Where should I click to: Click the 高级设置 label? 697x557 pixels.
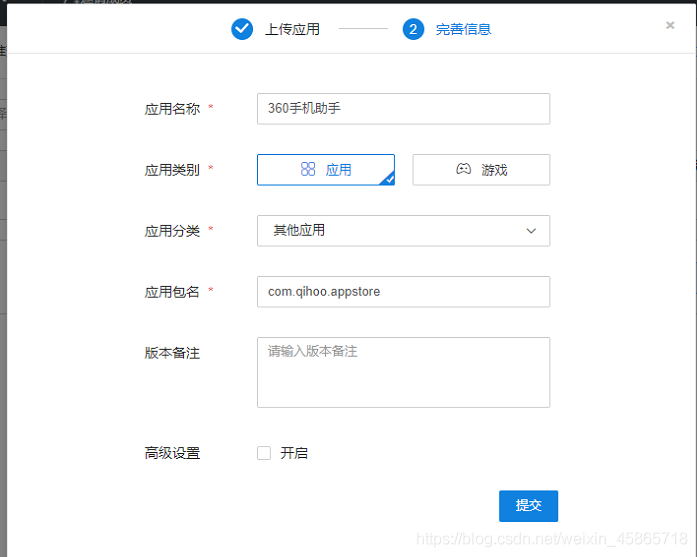tap(172, 453)
